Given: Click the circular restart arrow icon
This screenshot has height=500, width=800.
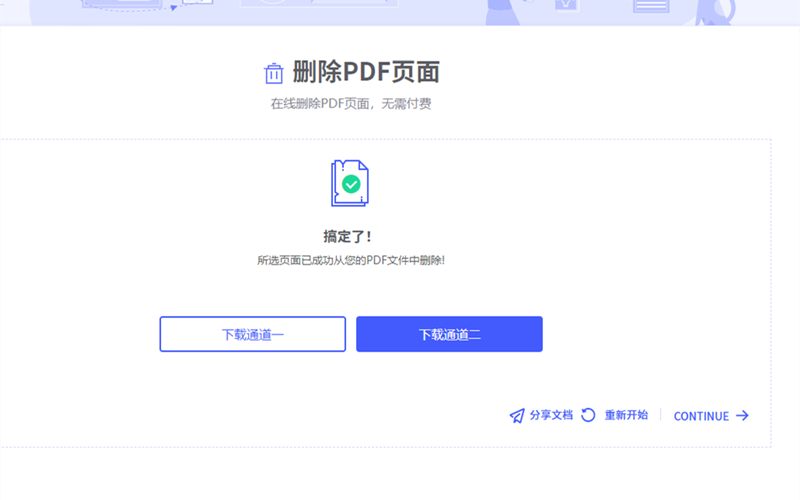Looking at the screenshot, I should [588, 415].
